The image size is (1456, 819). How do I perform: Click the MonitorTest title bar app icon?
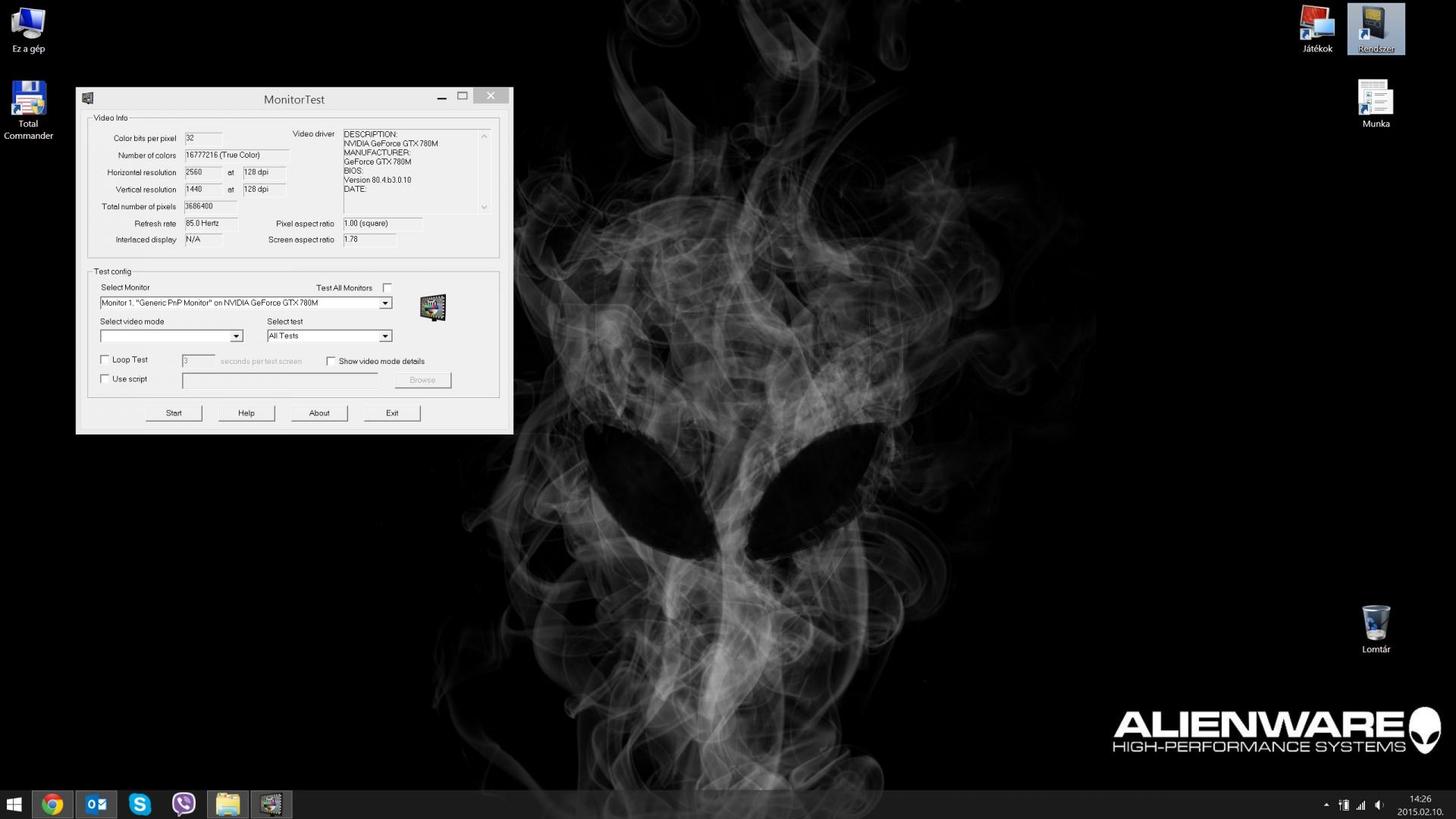point(88,98)
